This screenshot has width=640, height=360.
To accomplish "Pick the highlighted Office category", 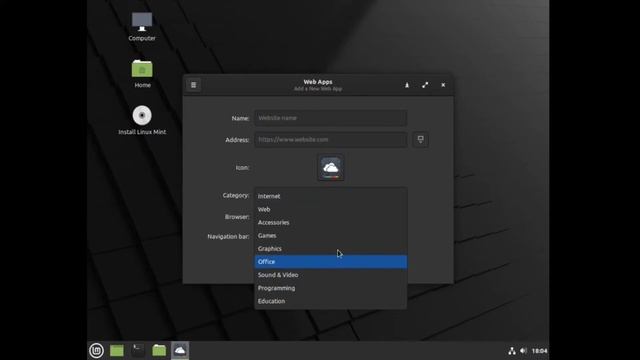I will click(x=331, y=262).
